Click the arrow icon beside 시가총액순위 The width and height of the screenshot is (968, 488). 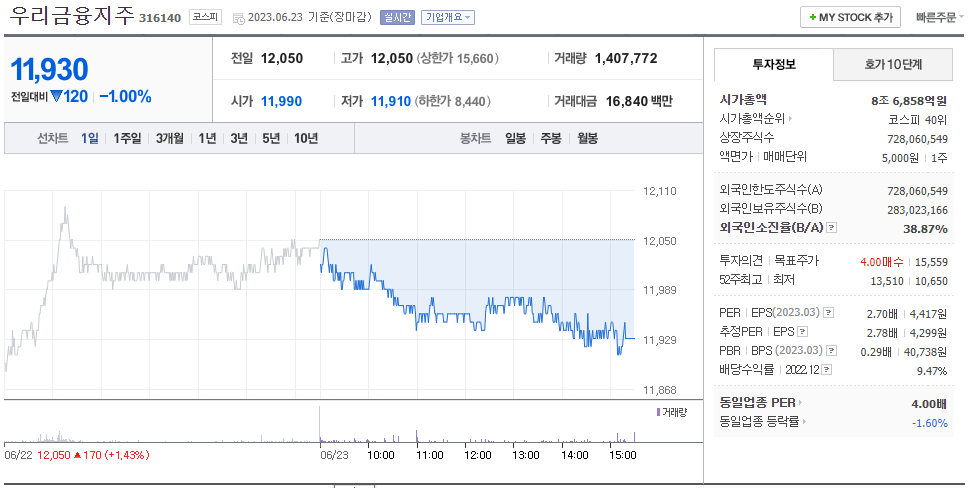coord(790,119)
